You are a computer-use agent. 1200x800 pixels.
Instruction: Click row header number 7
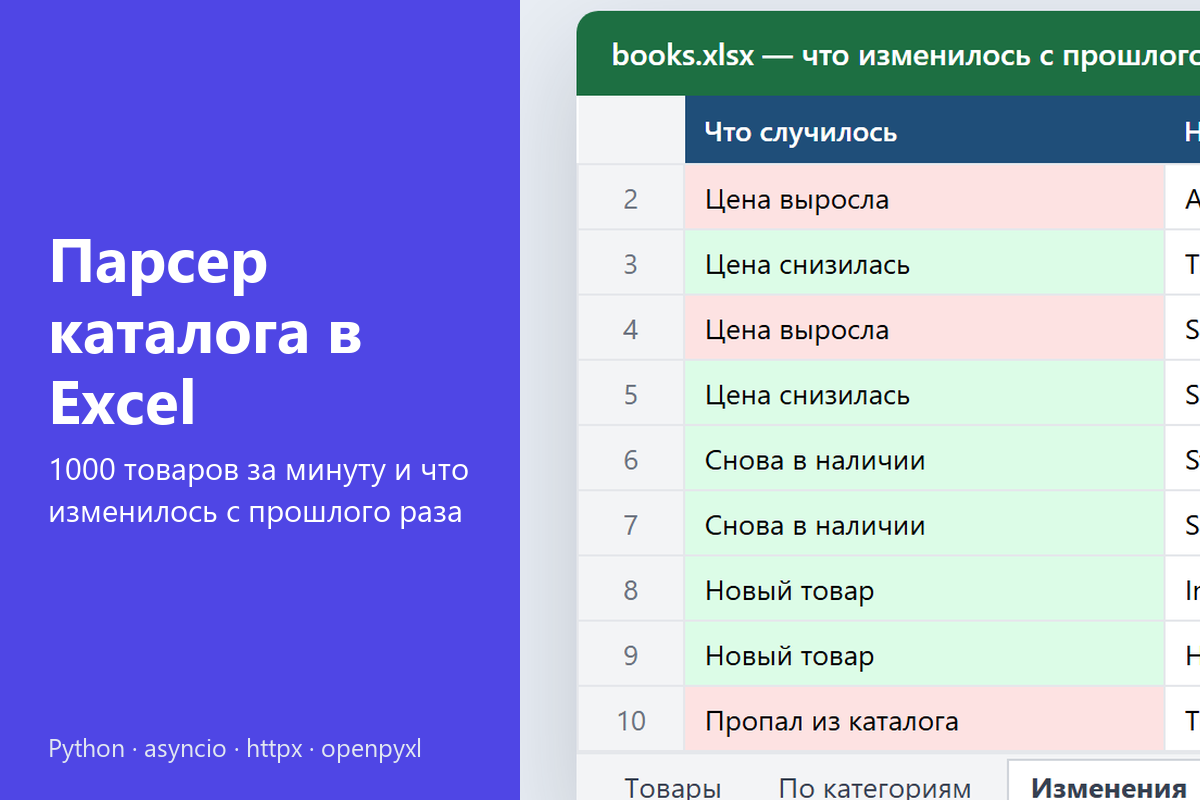[x=631, y=525]
